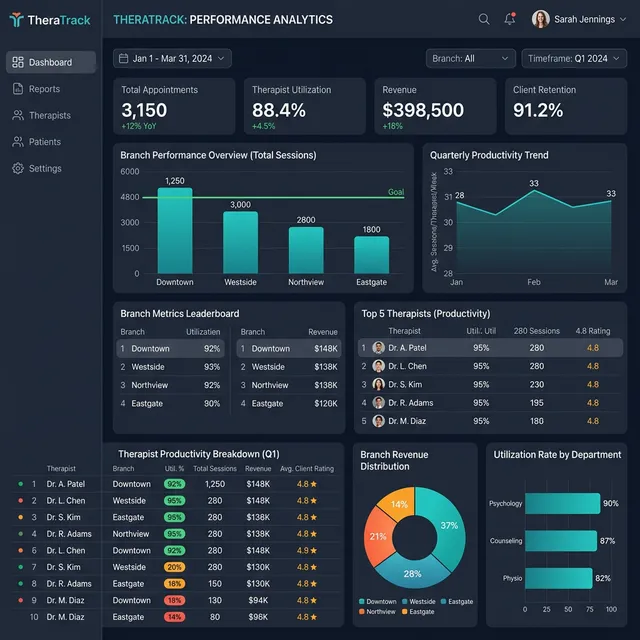Go to Dashboard in sidebar
The height and width of the screenshot is (640, 640).
pos(51,62)
